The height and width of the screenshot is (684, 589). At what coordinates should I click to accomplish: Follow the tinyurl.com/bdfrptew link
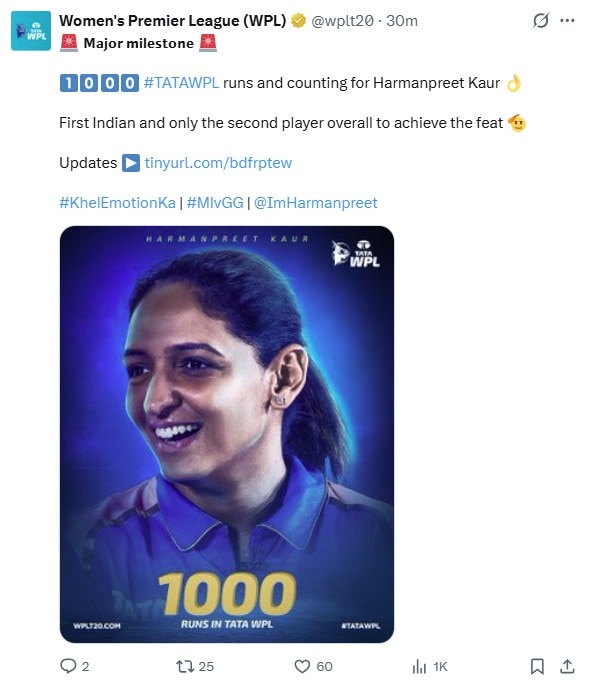coord(218,163)
